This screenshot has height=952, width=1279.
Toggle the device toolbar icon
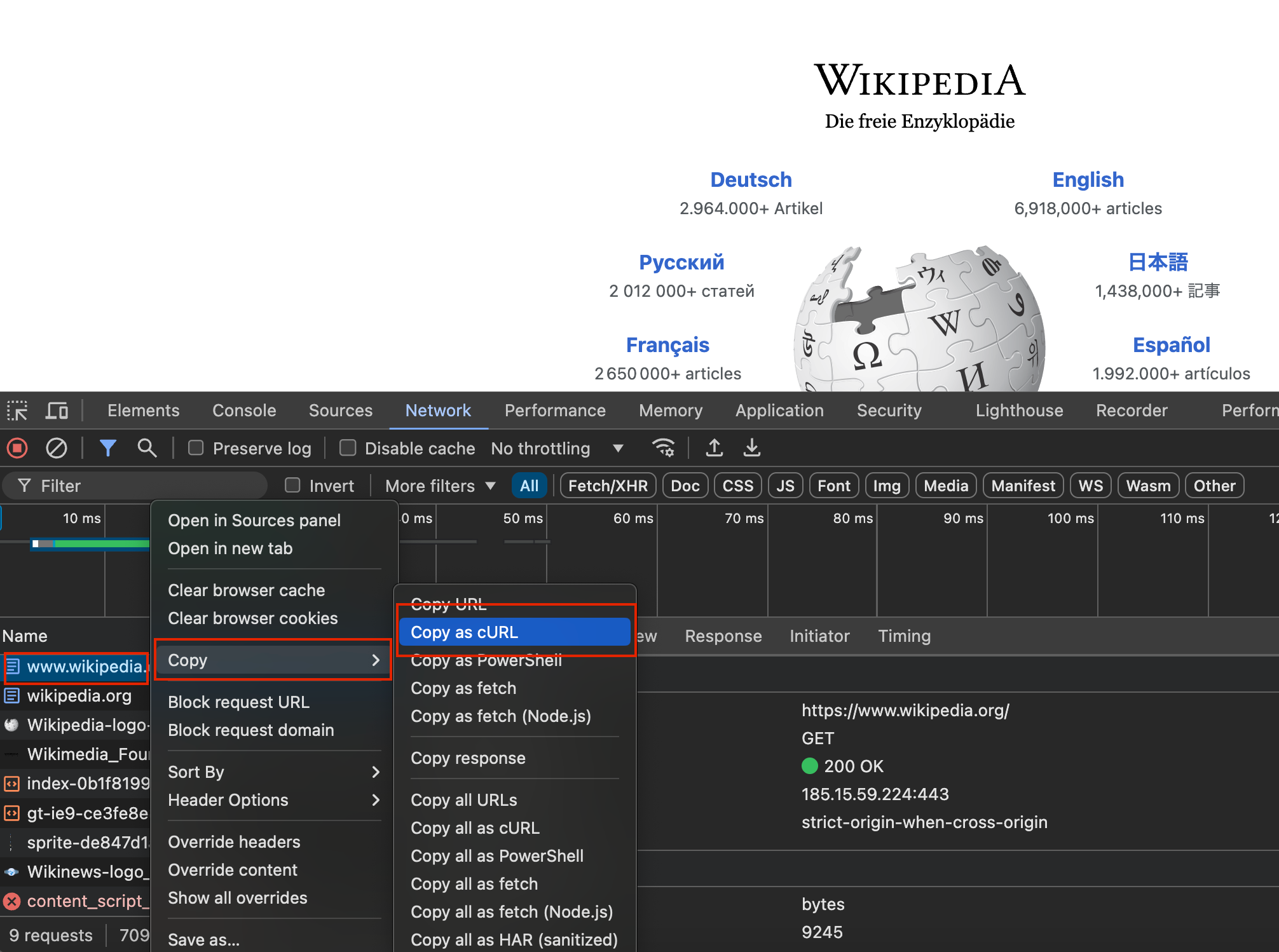tap(57, 411)
